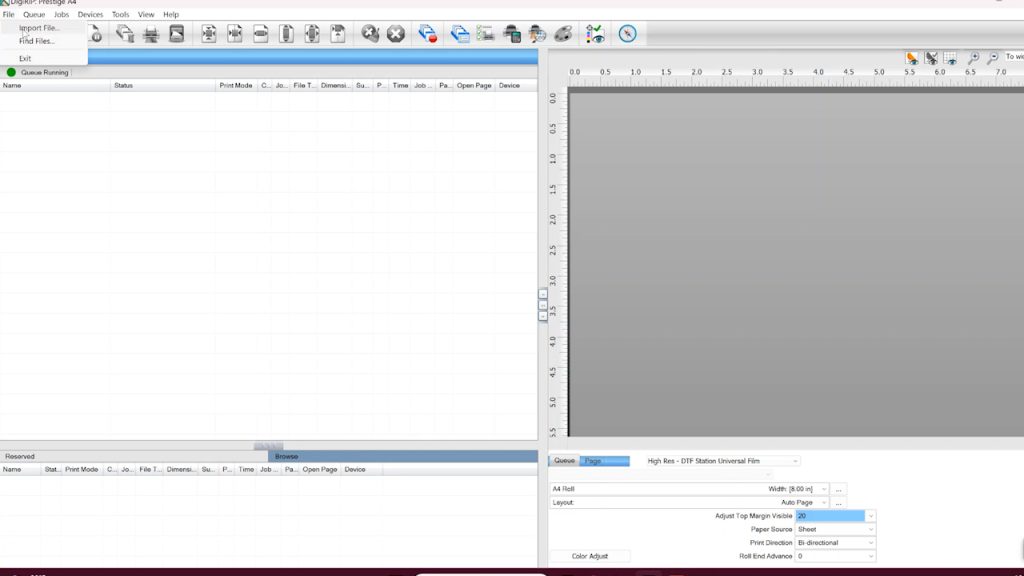Click the zoom in magnifier icon
The width and height of the screenshot is (1024, 576).
973,59
